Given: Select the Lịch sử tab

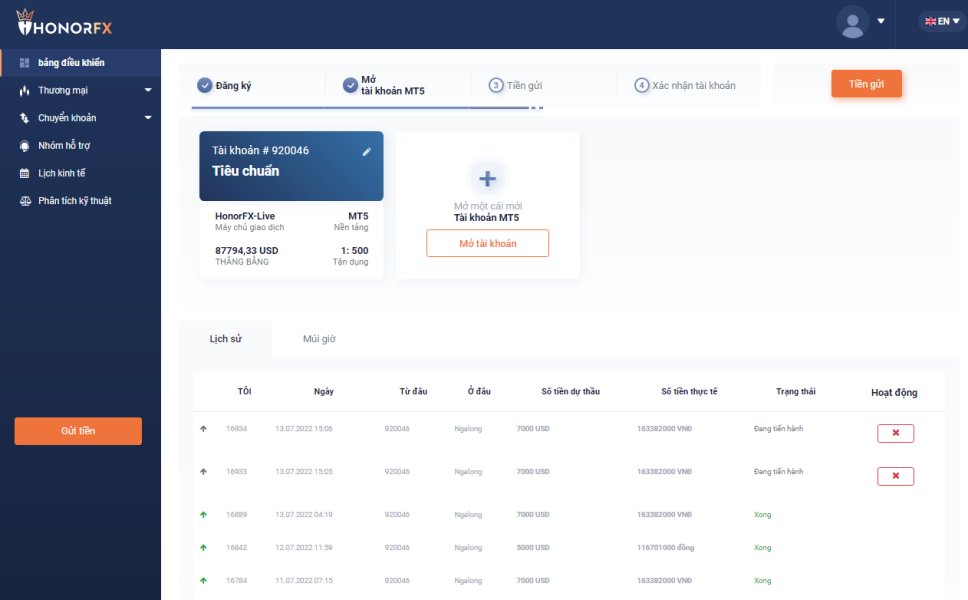Looking at the screenshot, I should pos(225,339).
